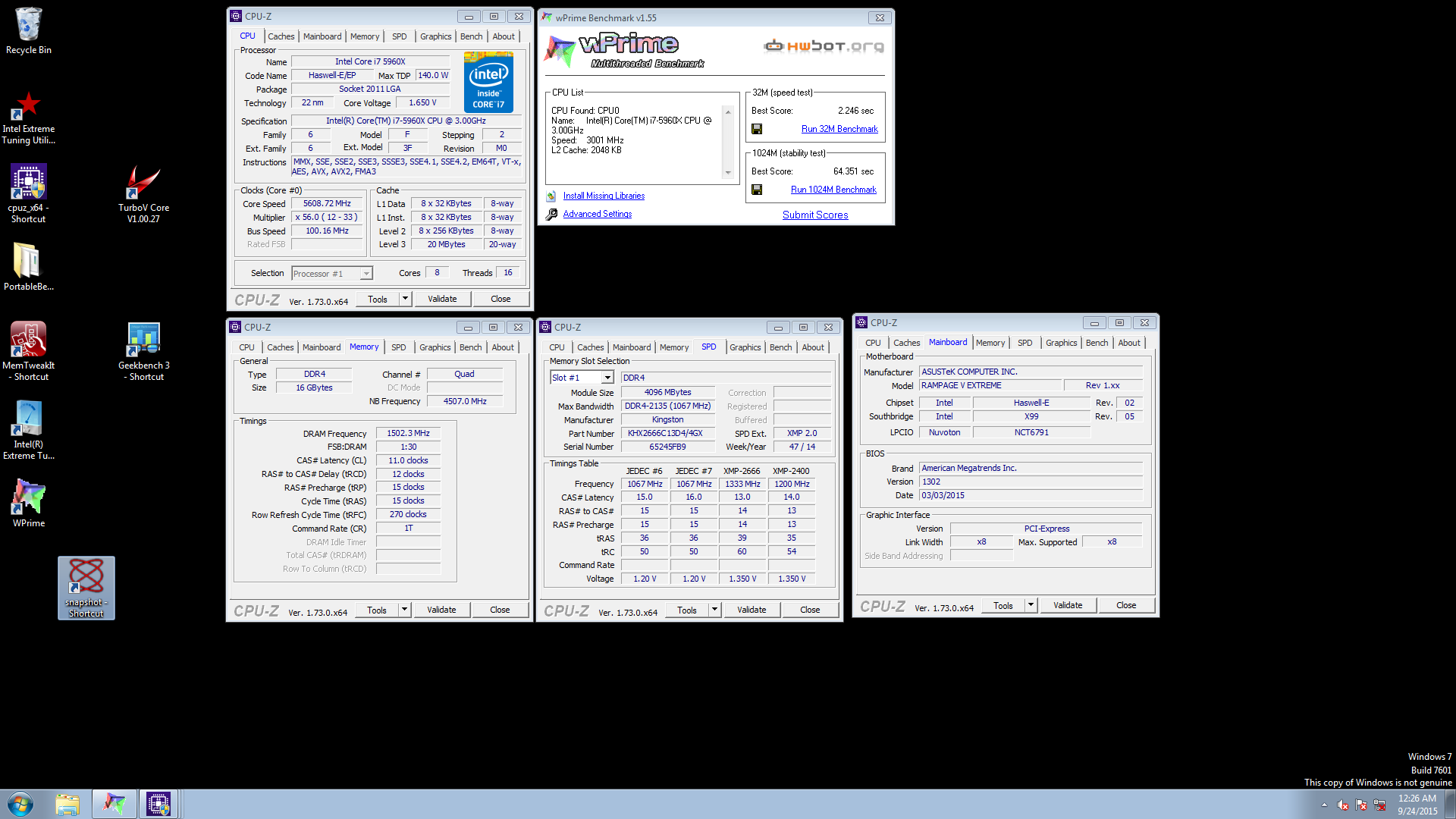Click the Multiplier x 56.0 value
The image size is (1456, 819).
click(327, 218)
